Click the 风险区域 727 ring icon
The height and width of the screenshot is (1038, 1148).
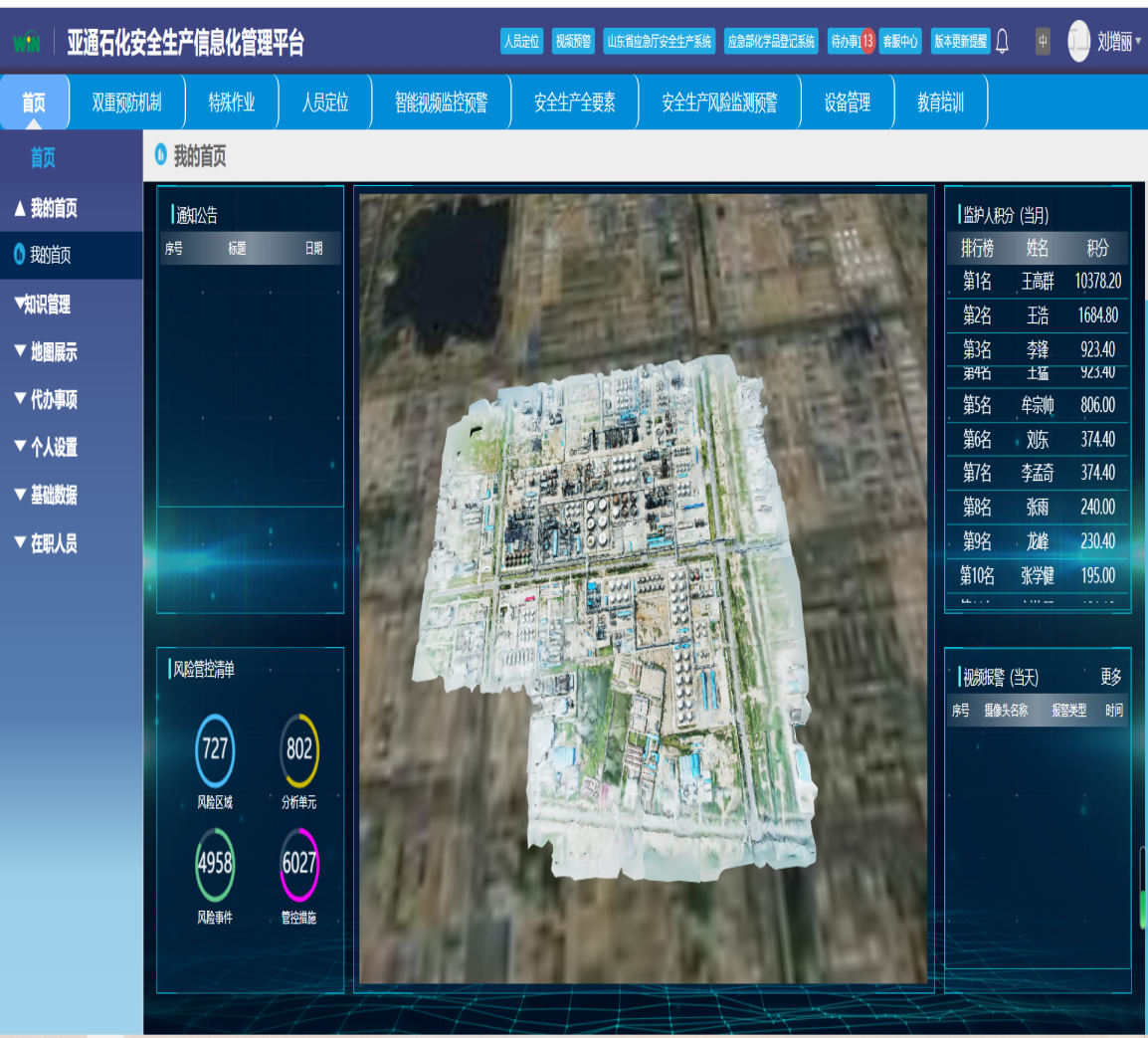point(215,749)
